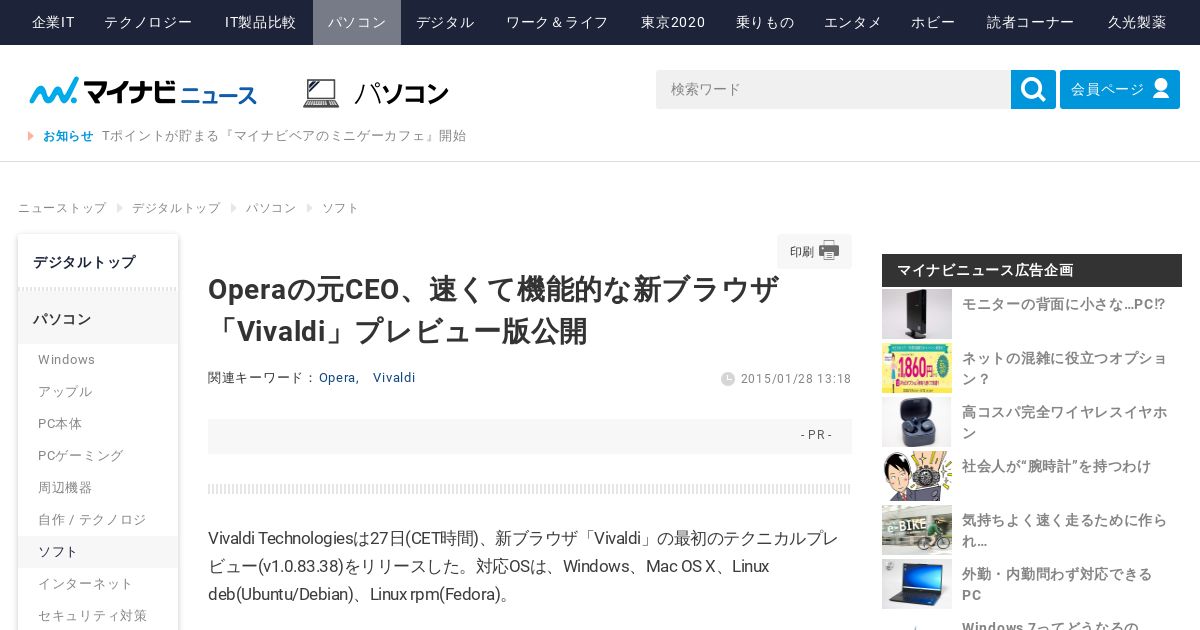Open the cartoon watch thumbnail
This screenshot has height=630, width=1200.
tap(917, 476)
